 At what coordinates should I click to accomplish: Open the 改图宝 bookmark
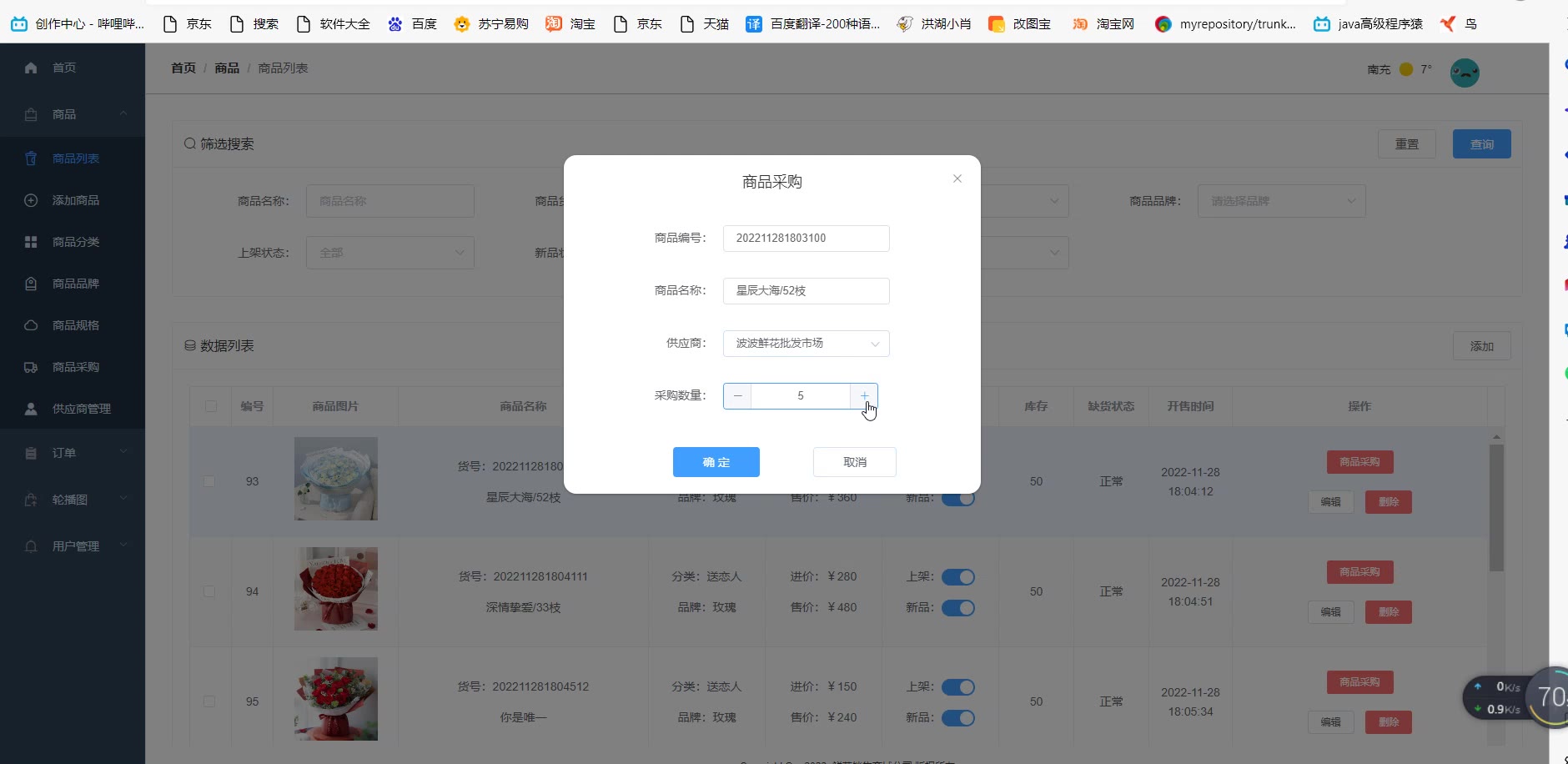(1019, 24)
